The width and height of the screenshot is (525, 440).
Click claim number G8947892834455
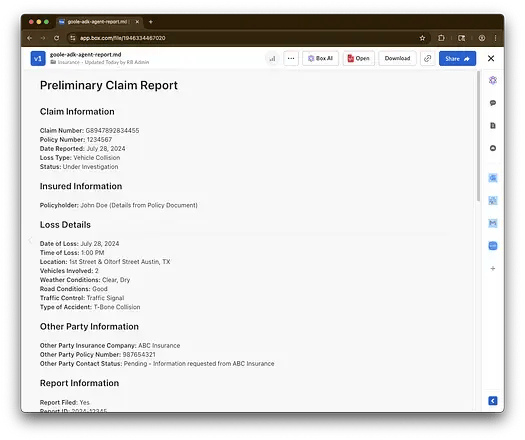tap(112, 131)
